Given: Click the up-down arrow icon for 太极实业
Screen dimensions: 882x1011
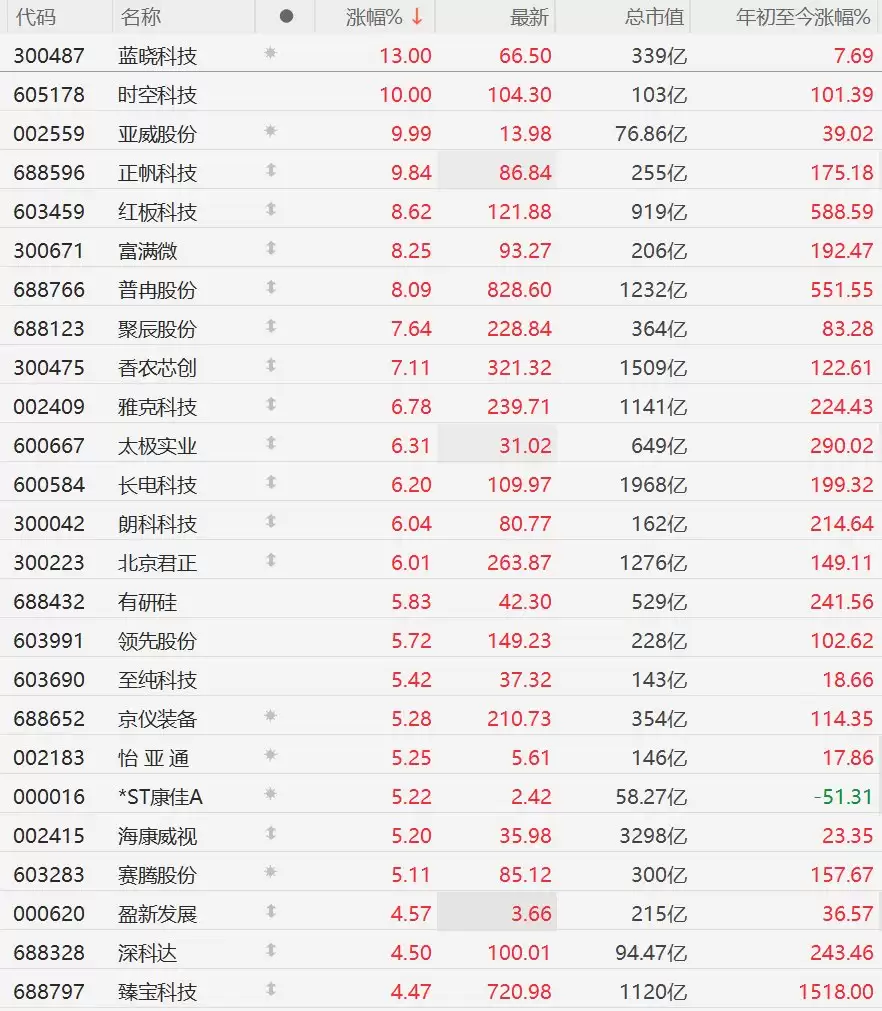Looking at the screenshot, I should (x=271, y=443).
